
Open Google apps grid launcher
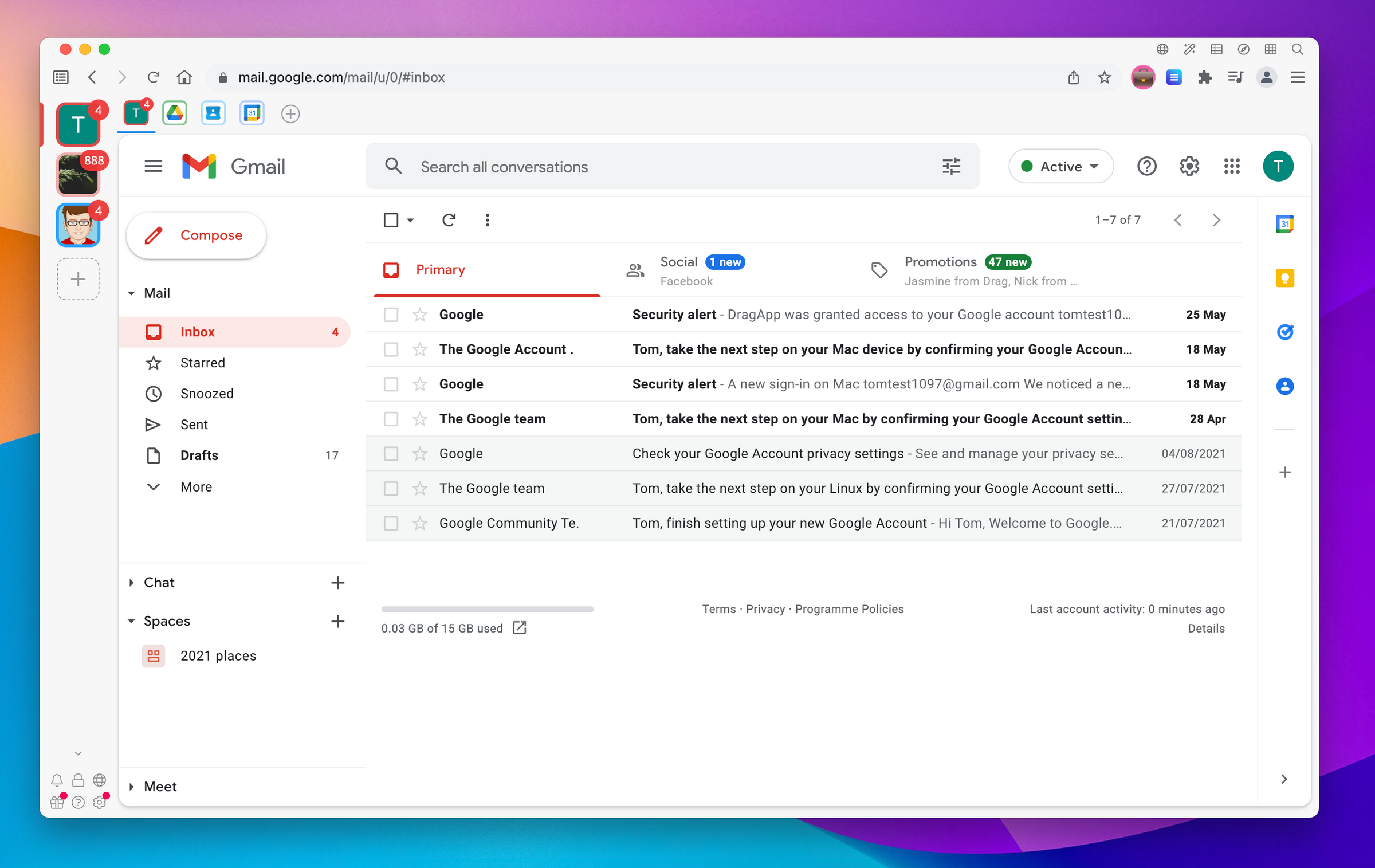pos(1232,167)
